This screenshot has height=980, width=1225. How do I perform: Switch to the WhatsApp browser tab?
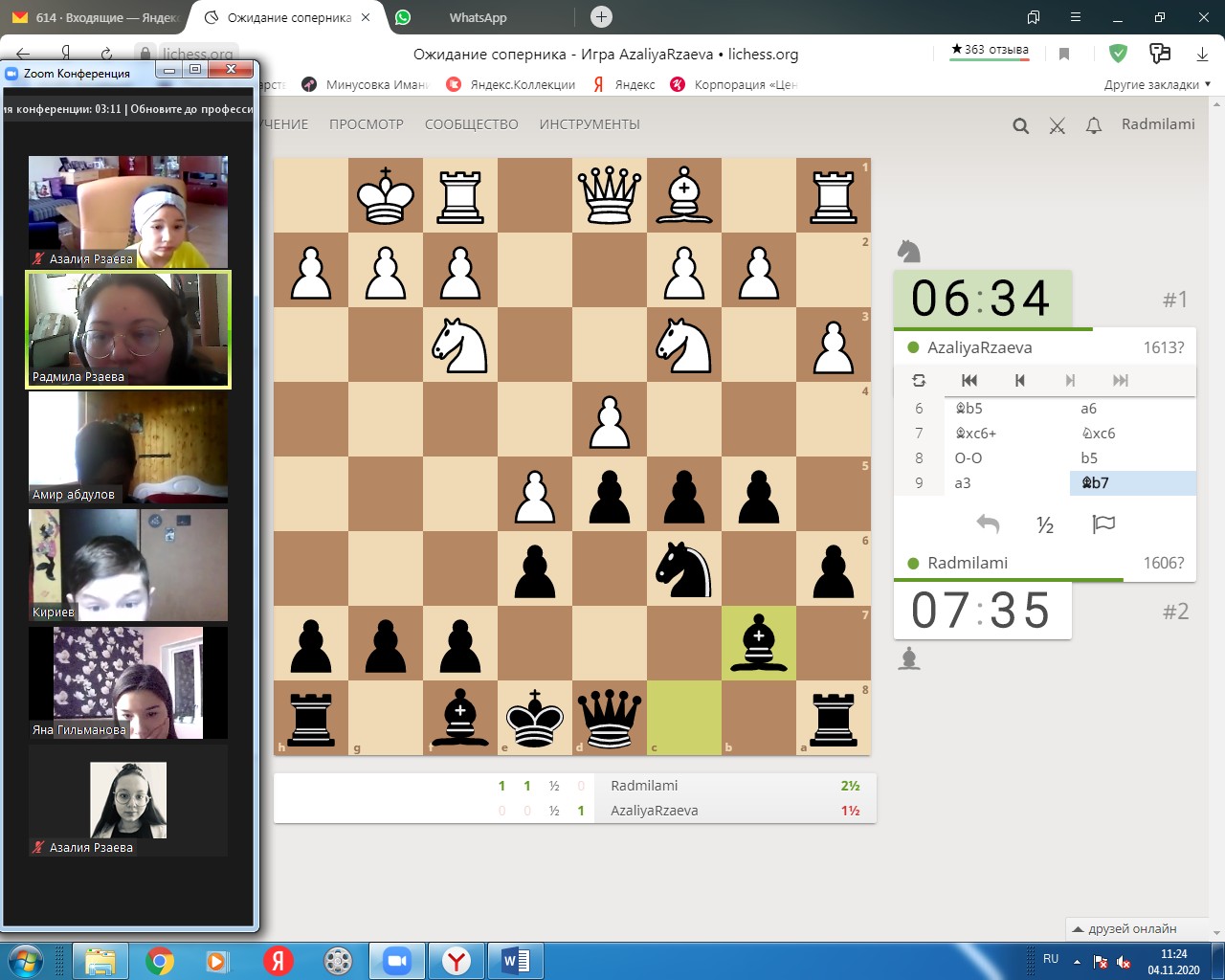point(478,17)
